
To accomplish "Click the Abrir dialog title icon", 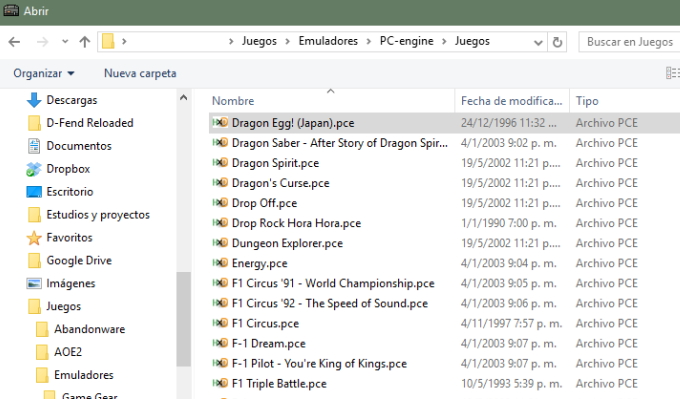I will [x=11, y=10].
